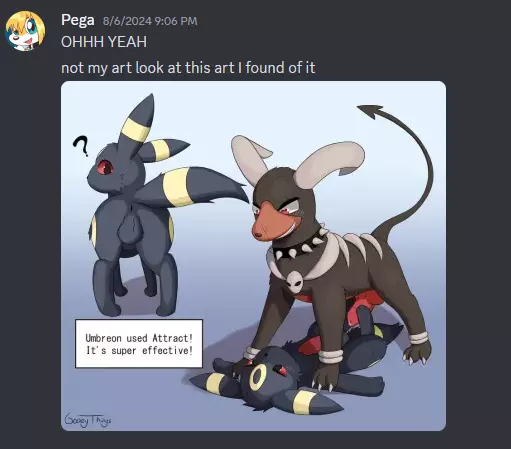This screenshot has width=511, height=449.
Task: Select the OHHH YEAH message text
Action: [104, 42]
